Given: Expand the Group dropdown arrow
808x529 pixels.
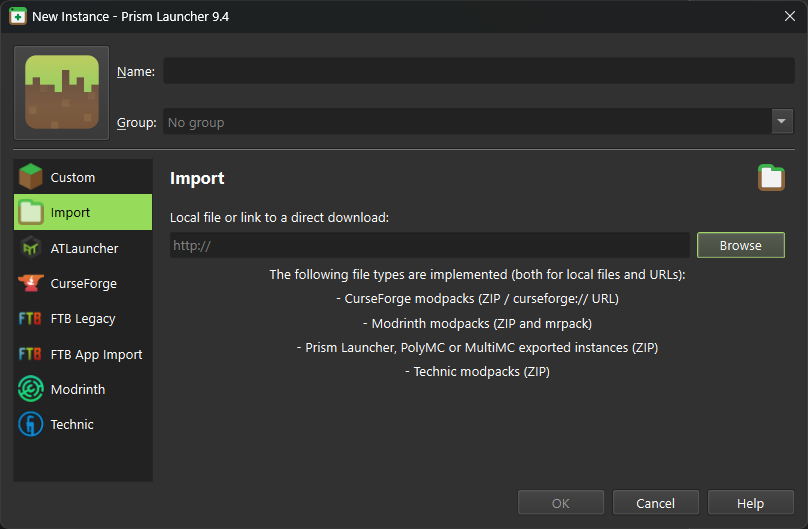Looking at the screenshot, I should pos(782,121).
